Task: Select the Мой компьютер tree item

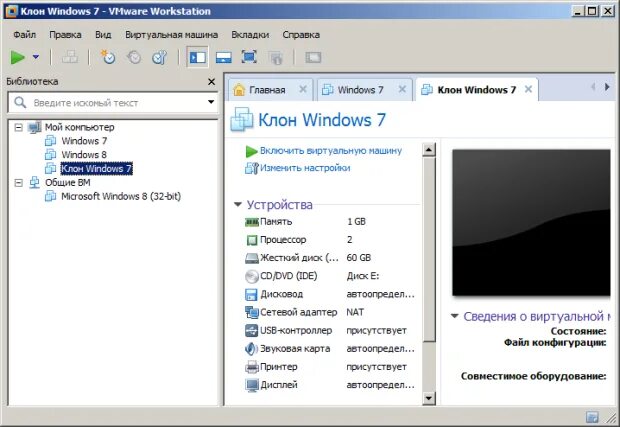Action: (x=79, y=127)
